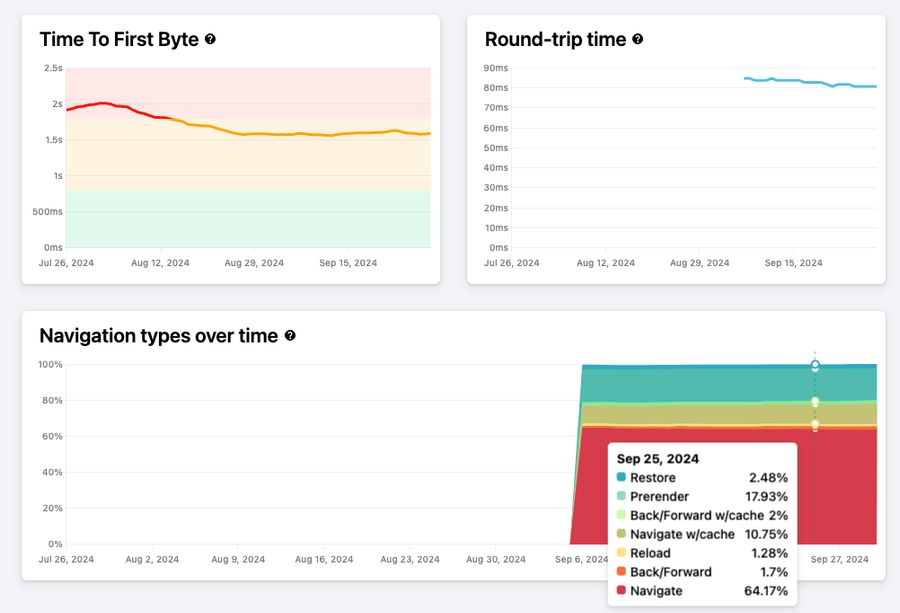The width and height of the screenshot is (900, 613).
Task: Open the Navigation types over time help icon
Action: point(290,336)
